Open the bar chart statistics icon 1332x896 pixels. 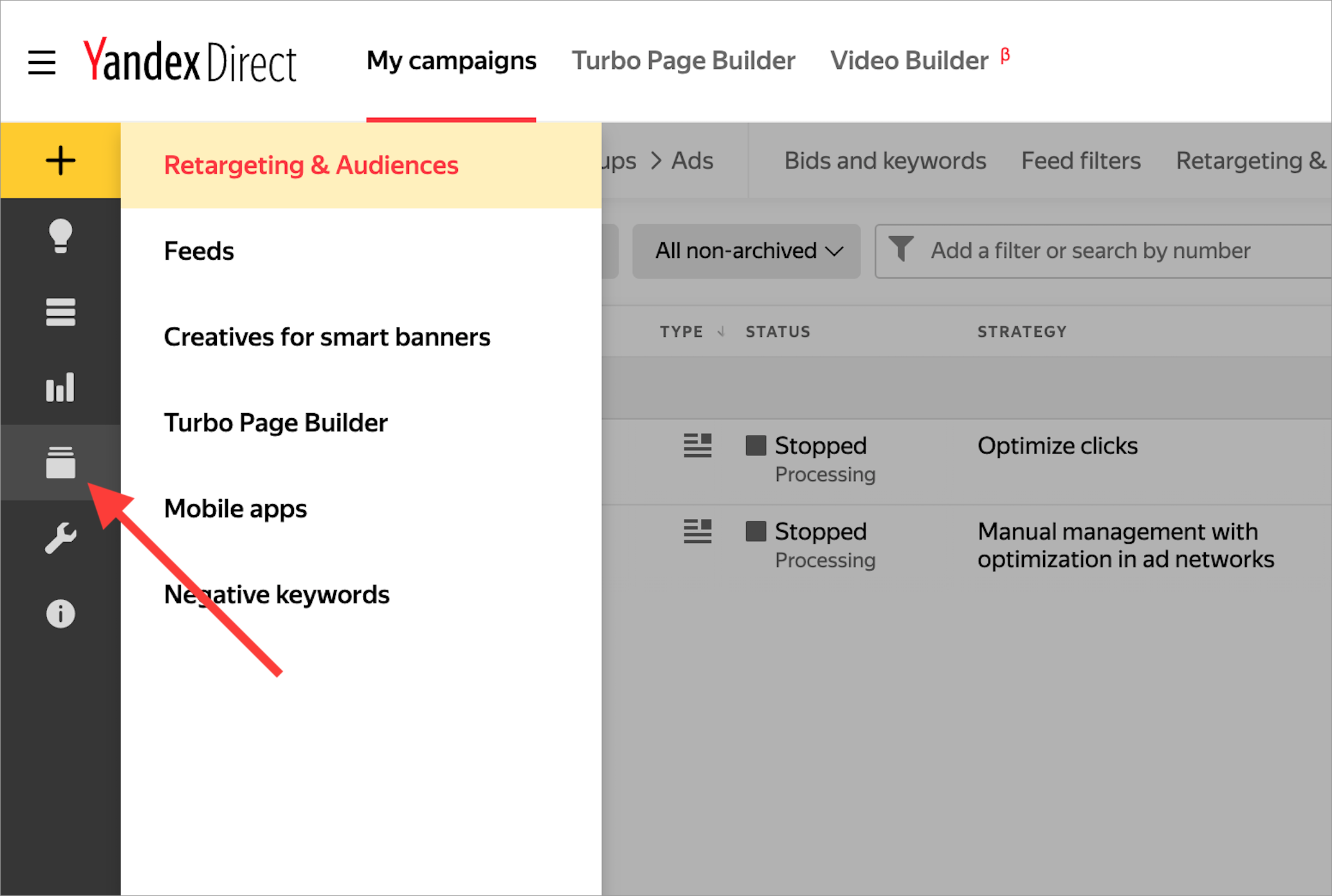(60, 388)
